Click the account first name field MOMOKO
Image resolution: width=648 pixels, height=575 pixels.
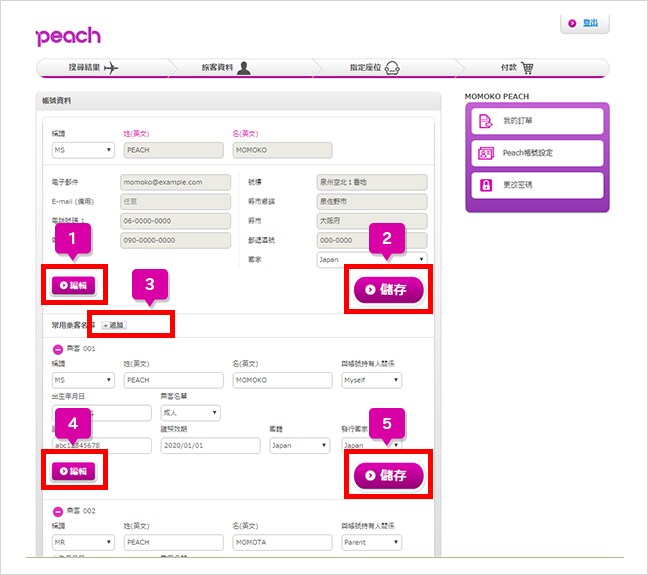(282, 150)
